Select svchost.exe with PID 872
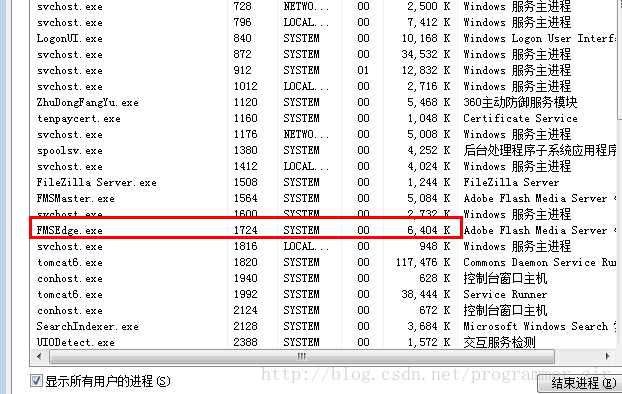Viewport: 622px width, 394px height. [x=69, y=55]
